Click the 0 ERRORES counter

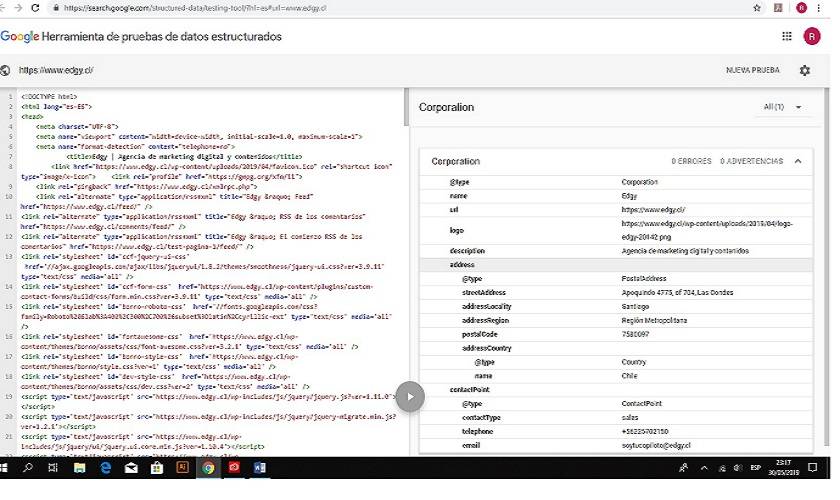tap(692, 161)
